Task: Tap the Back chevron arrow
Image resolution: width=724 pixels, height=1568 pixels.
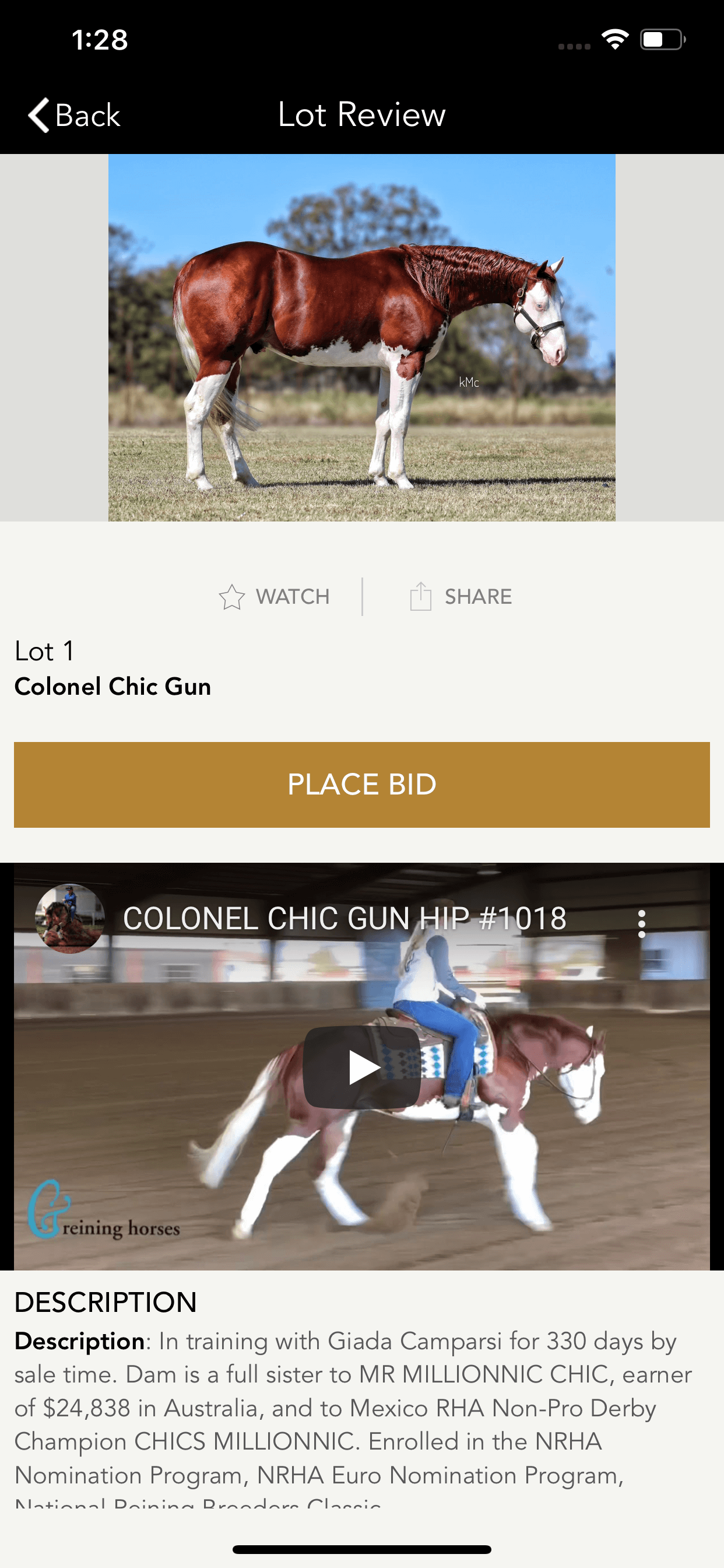Action: [x=39, y=114]
